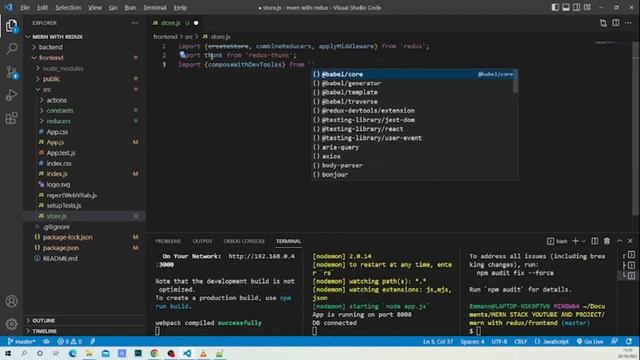Expand the actions folder

click(x=56, y=100)
